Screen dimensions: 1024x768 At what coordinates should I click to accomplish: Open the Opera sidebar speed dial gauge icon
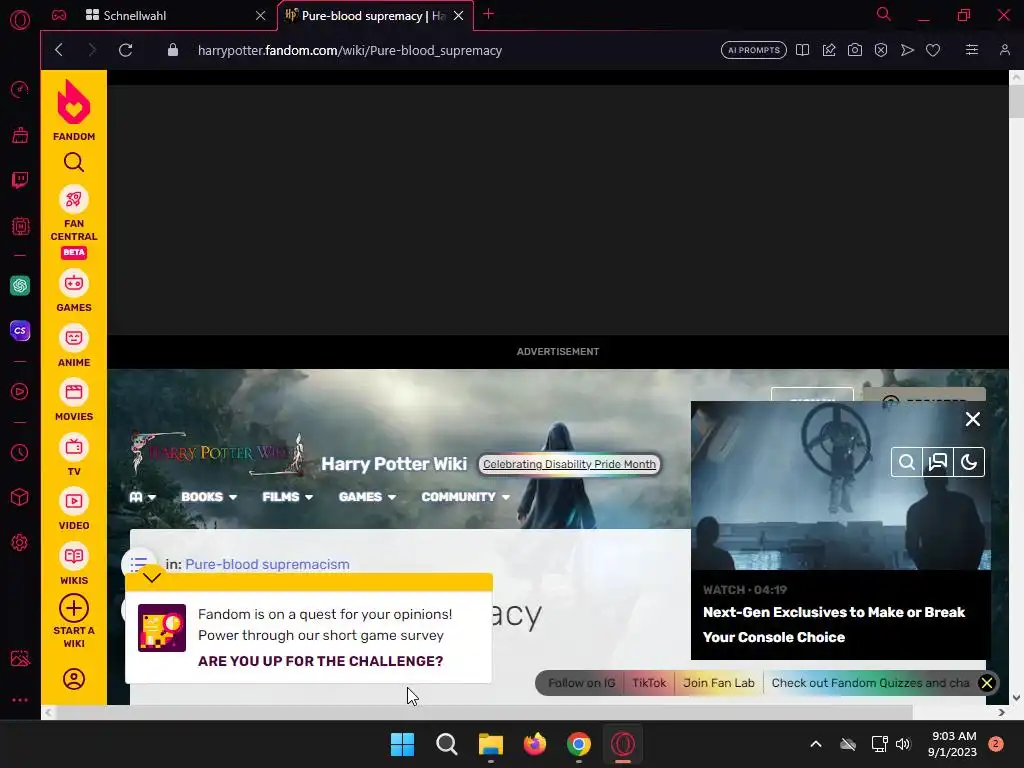[x=20, y=89]
